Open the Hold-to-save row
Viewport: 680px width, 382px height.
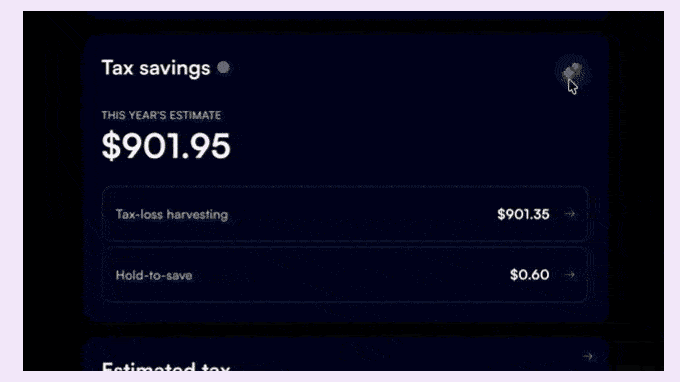[x=345, y=274]
